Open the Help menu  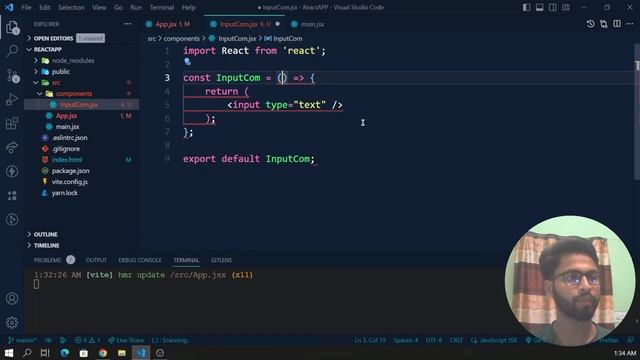pyautogui.click(x=189, y=7)
